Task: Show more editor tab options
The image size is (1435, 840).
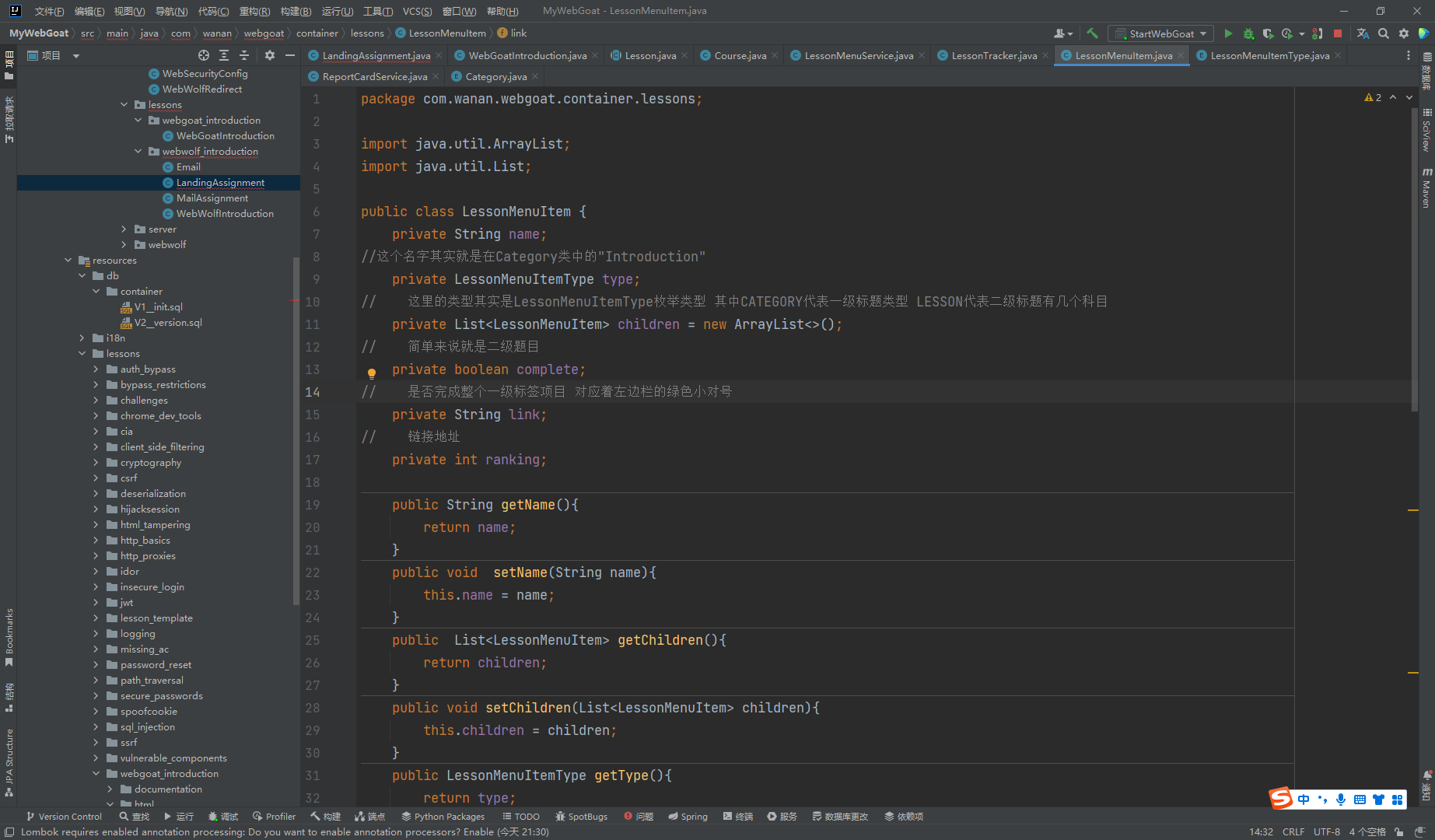Action: coord(1408,55)
